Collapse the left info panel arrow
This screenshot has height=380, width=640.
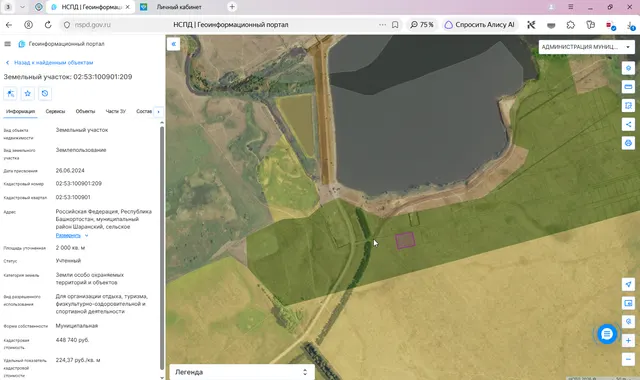[x=173, y=44]
